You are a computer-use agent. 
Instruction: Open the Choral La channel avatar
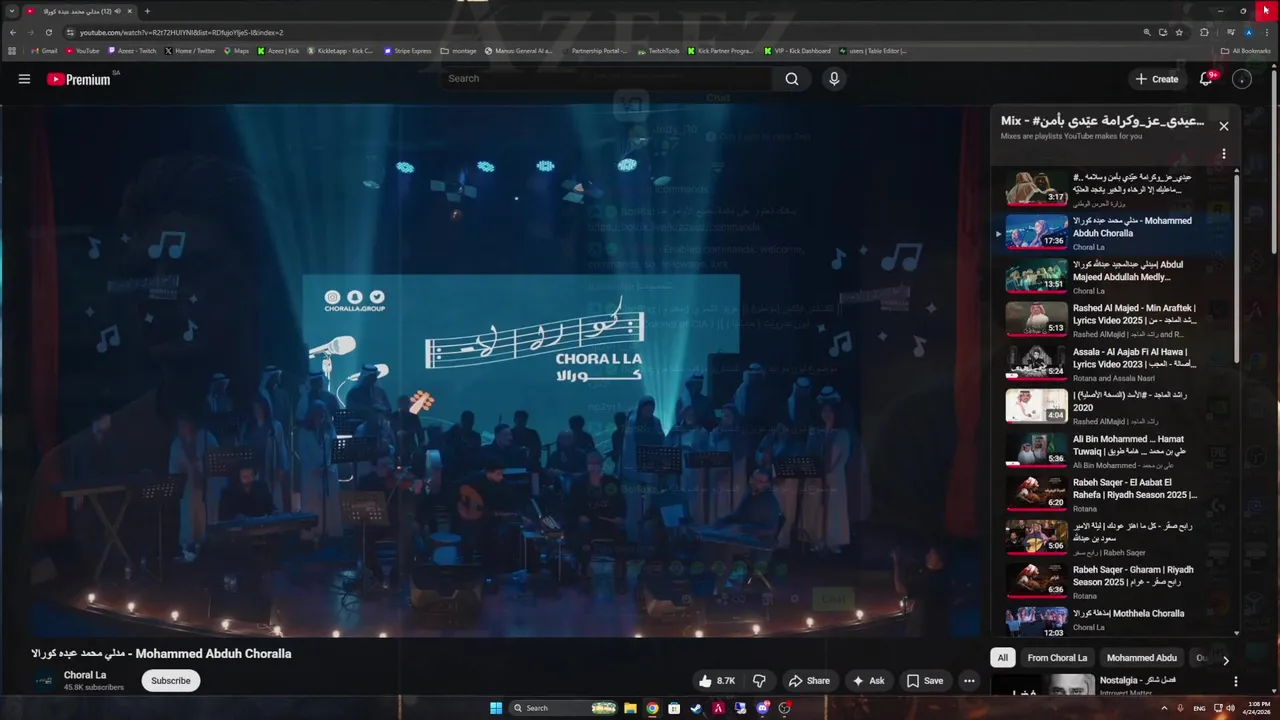pyautogui.click(x=44, y=681)
